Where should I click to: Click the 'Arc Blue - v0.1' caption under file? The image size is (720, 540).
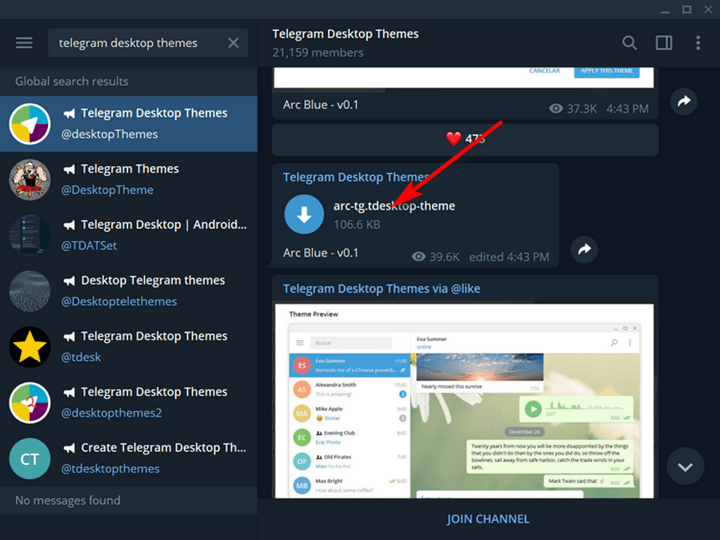(321, 253)
